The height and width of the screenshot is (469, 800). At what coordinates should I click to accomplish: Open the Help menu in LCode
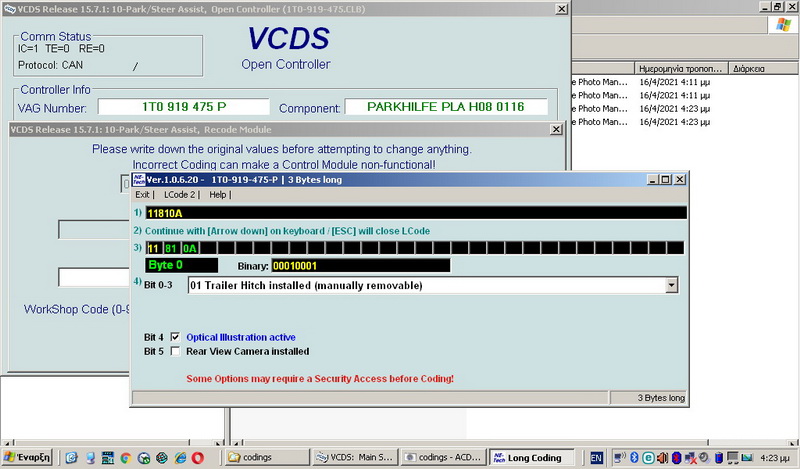pos(217,194)
